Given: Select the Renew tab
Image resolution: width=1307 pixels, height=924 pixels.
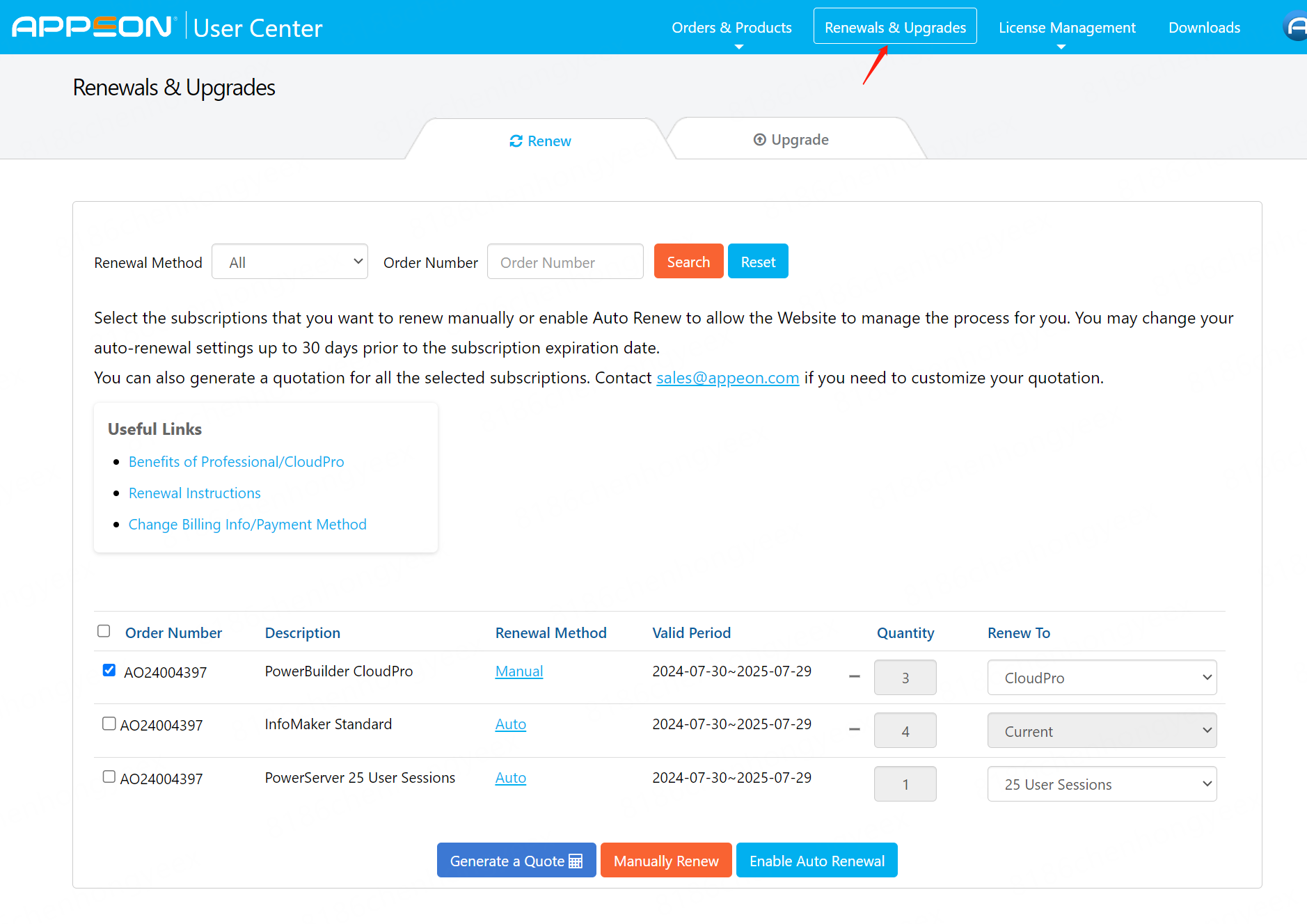Looking at the screenshot, I should (540, 141).
